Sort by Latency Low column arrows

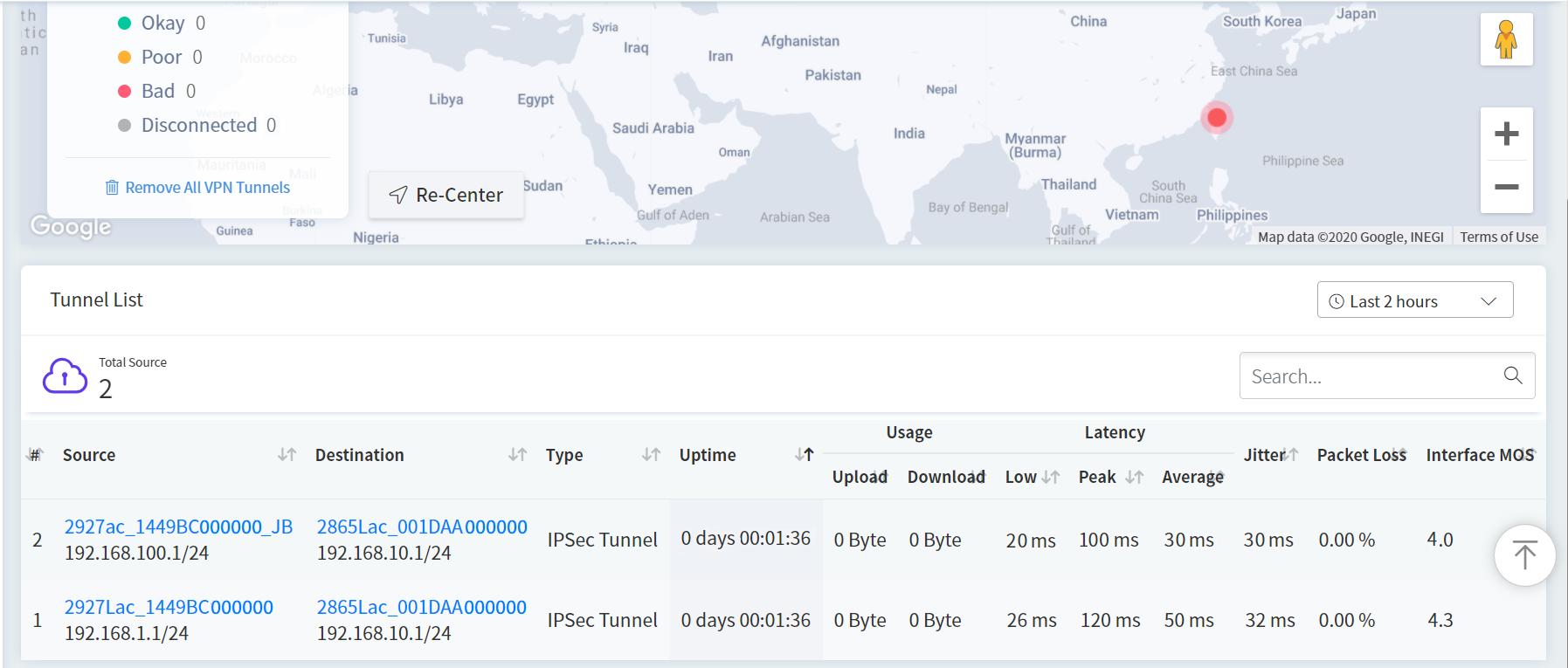tap(1051, 477)
